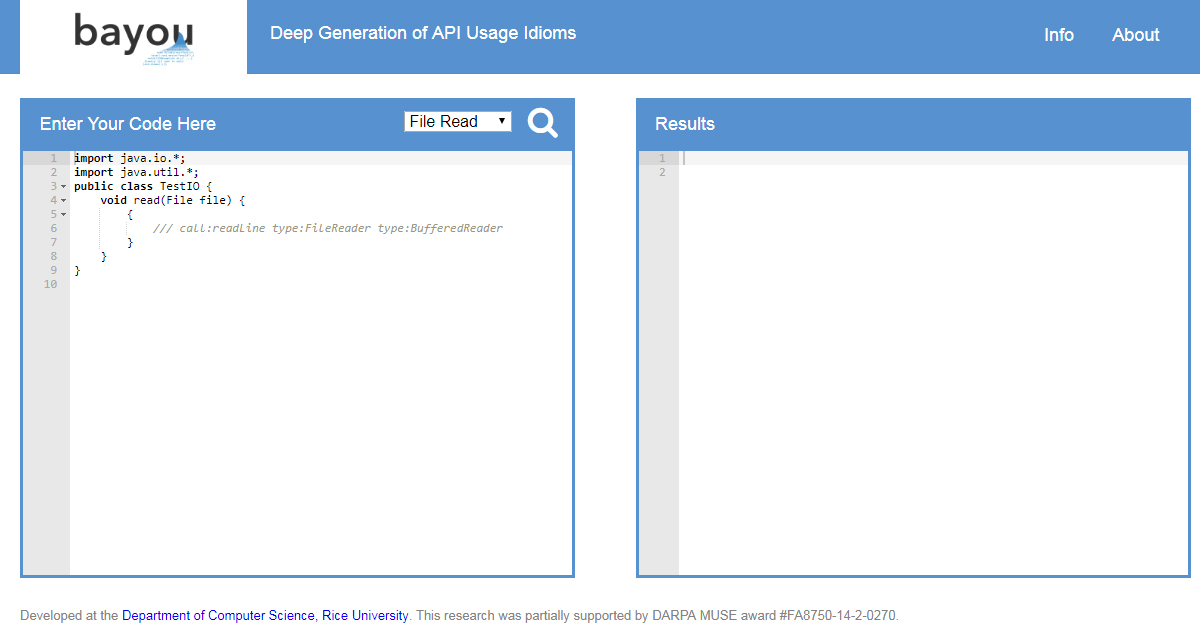
Task: Click the 'public class TestIO {' line
Action: coord(143,186)
